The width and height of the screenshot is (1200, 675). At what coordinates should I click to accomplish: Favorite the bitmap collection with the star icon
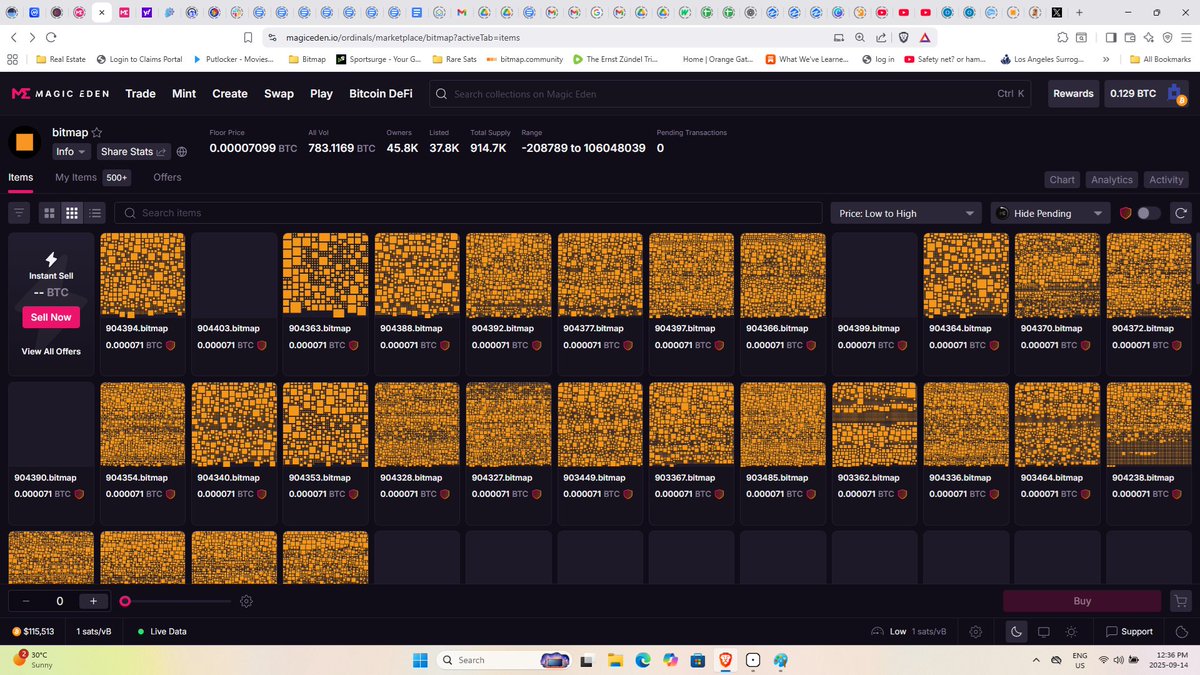point(97,132)
